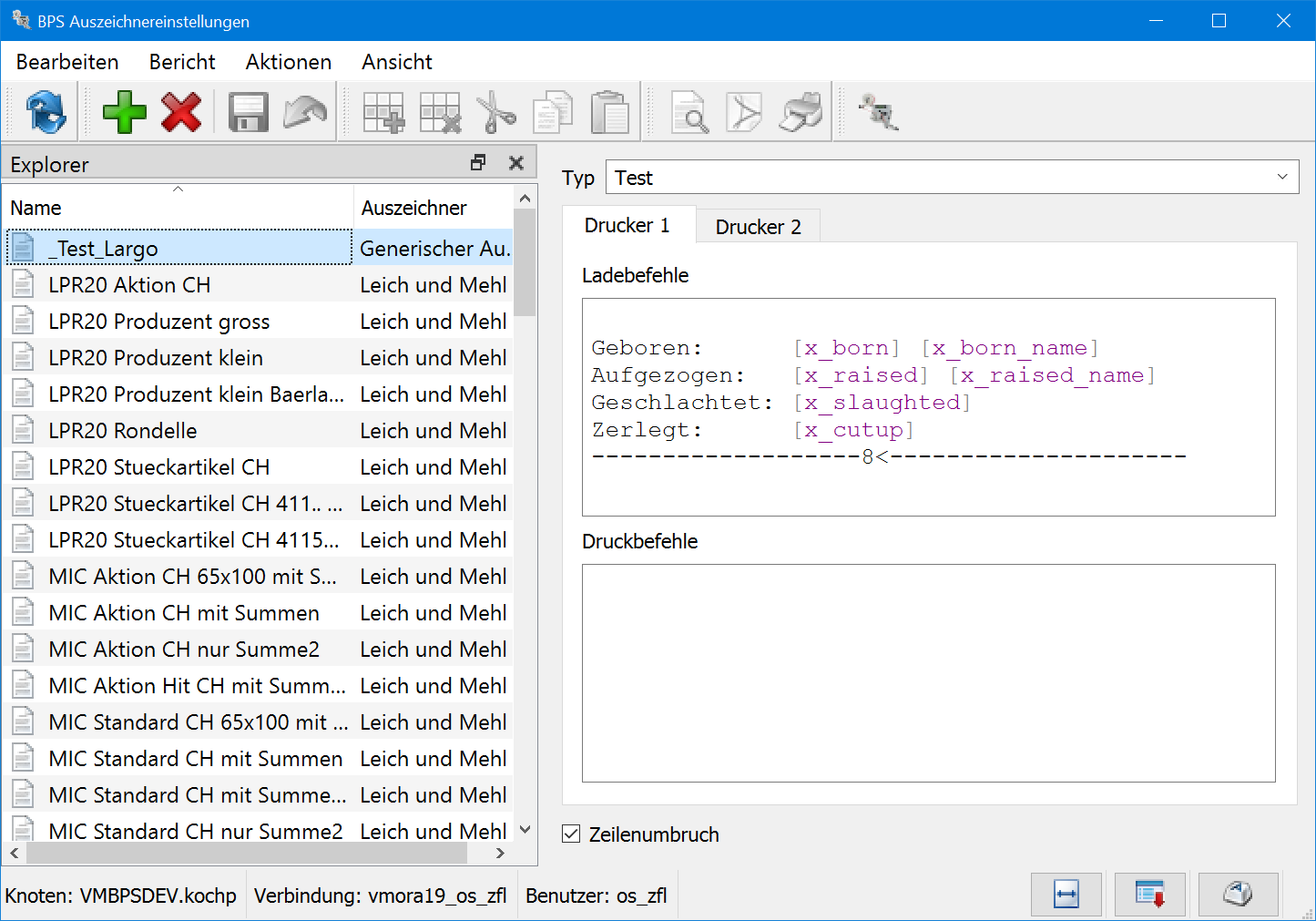Click the magnifier print preview icon

(x=689, y=113)
